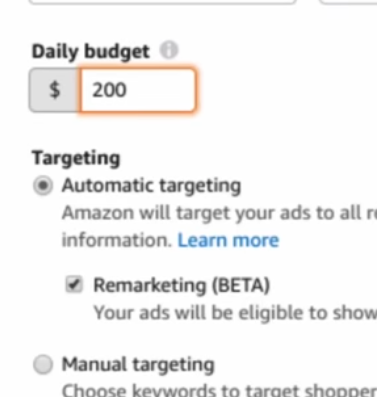Click the Remarketing (BETA) label text

coord(182,285)
